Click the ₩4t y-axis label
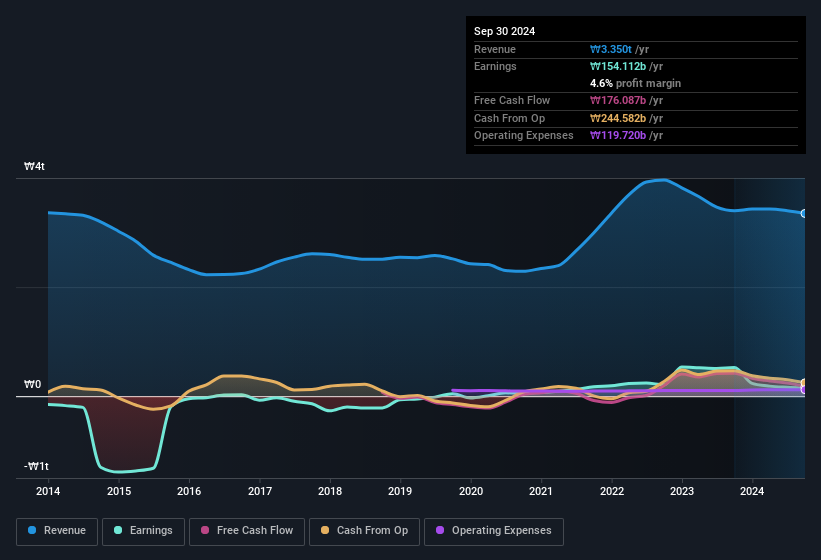The image size is (821, 560). tap(34, 167)
